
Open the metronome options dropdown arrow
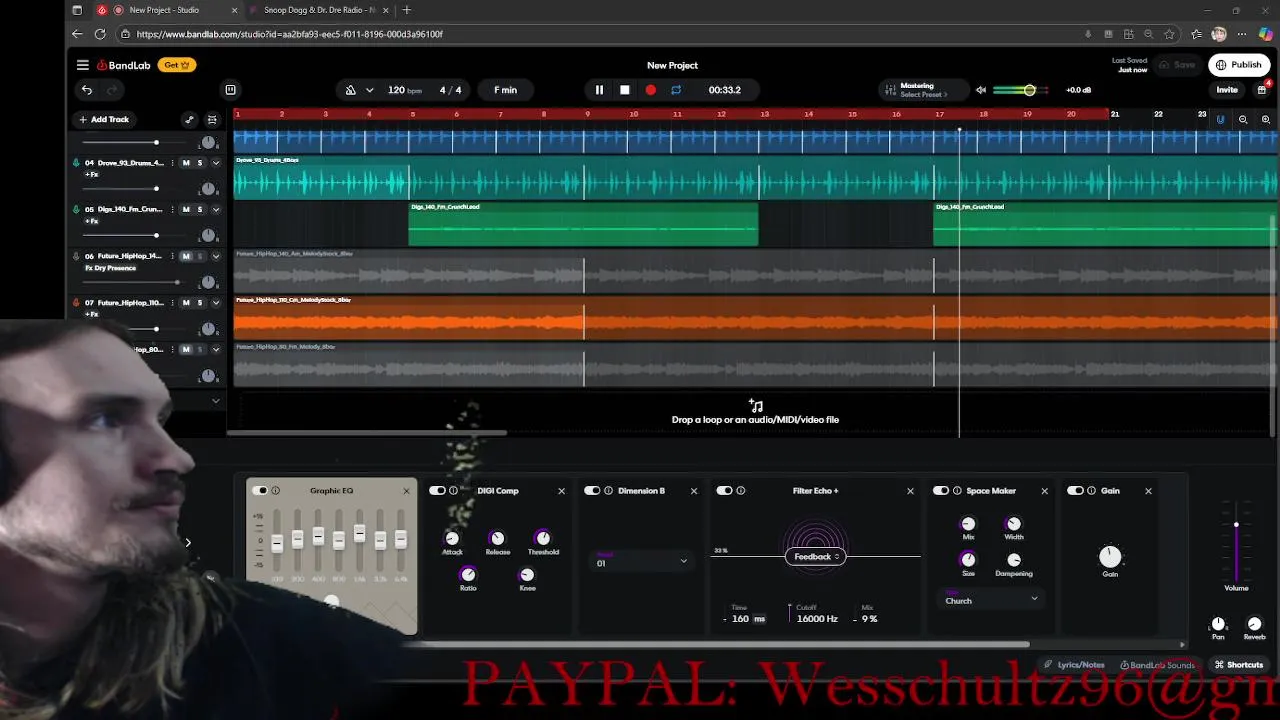370,90
